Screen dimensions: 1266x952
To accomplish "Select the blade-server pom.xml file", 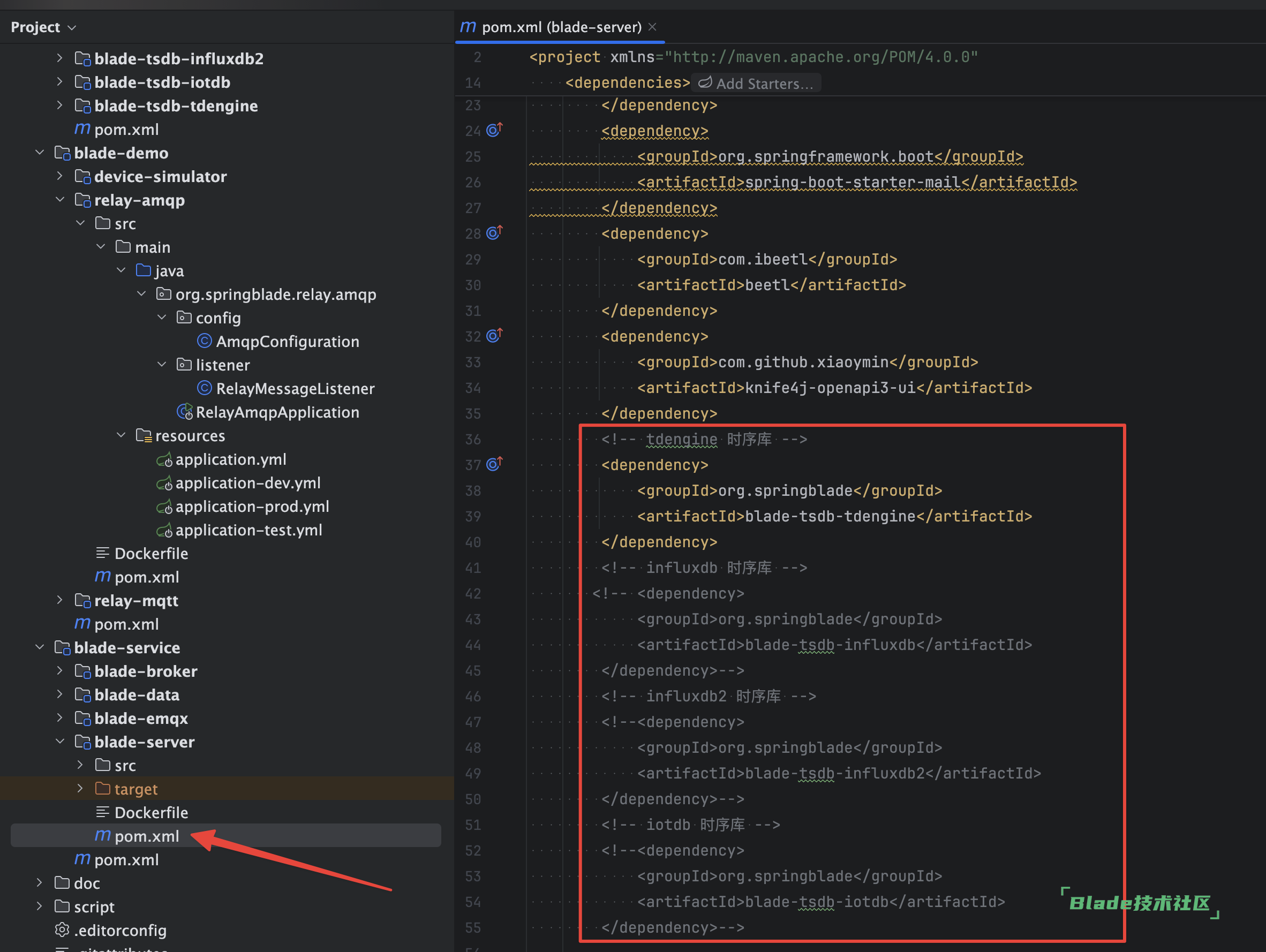I will click(225, 835).
